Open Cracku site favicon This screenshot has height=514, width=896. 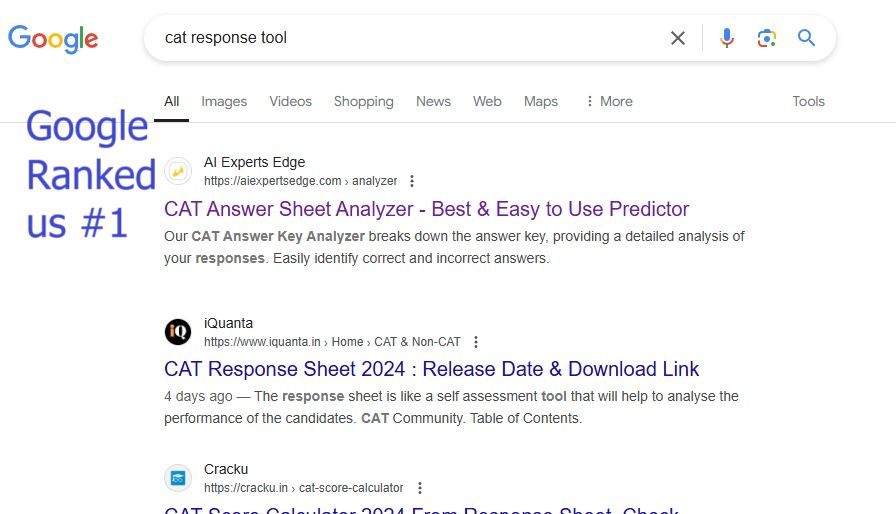point(178,478)
